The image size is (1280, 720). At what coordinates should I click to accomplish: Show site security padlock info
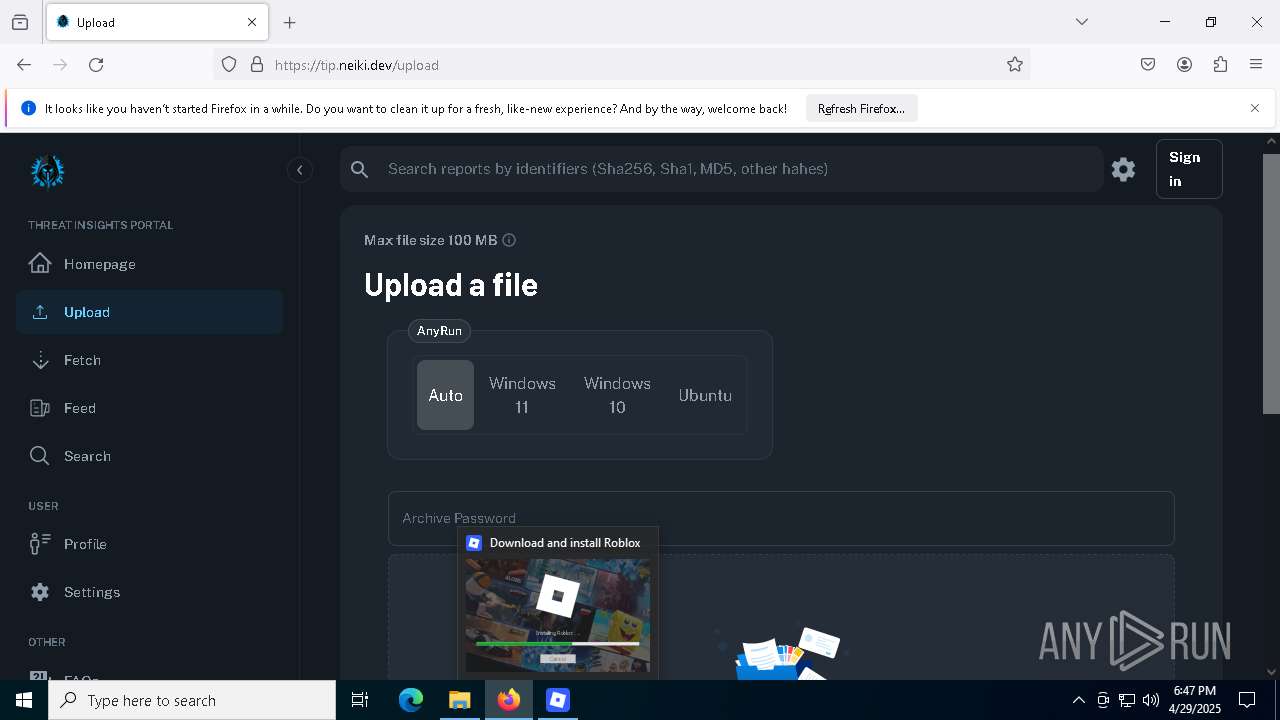pyautogui.click(x=257, y=64)
